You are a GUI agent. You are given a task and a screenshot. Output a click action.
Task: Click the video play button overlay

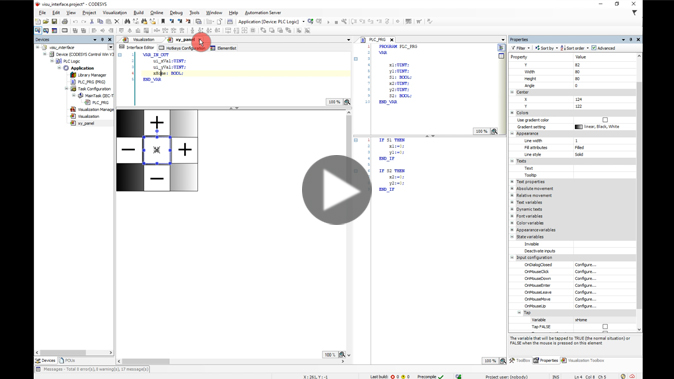tap(337, 190)
